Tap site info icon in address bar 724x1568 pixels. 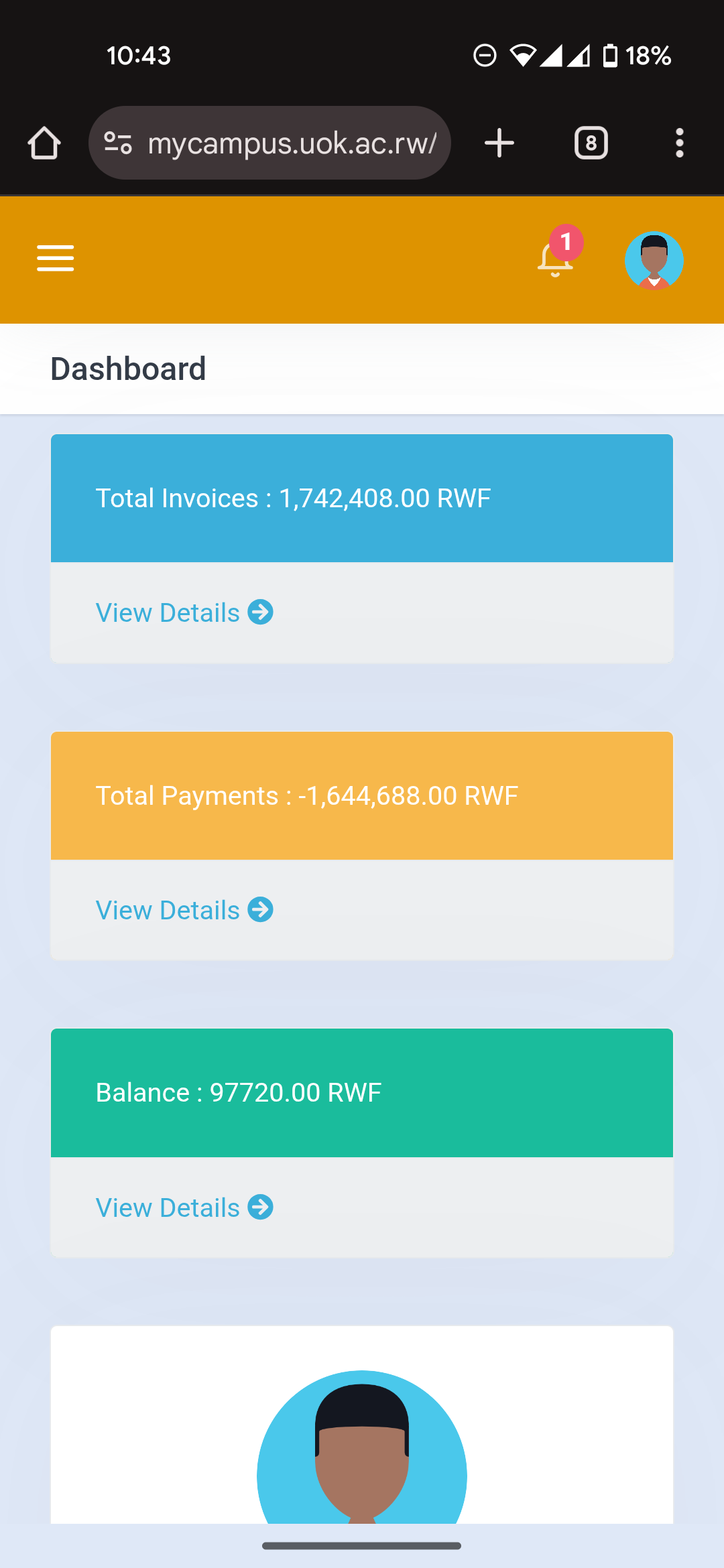coord(119,143)
